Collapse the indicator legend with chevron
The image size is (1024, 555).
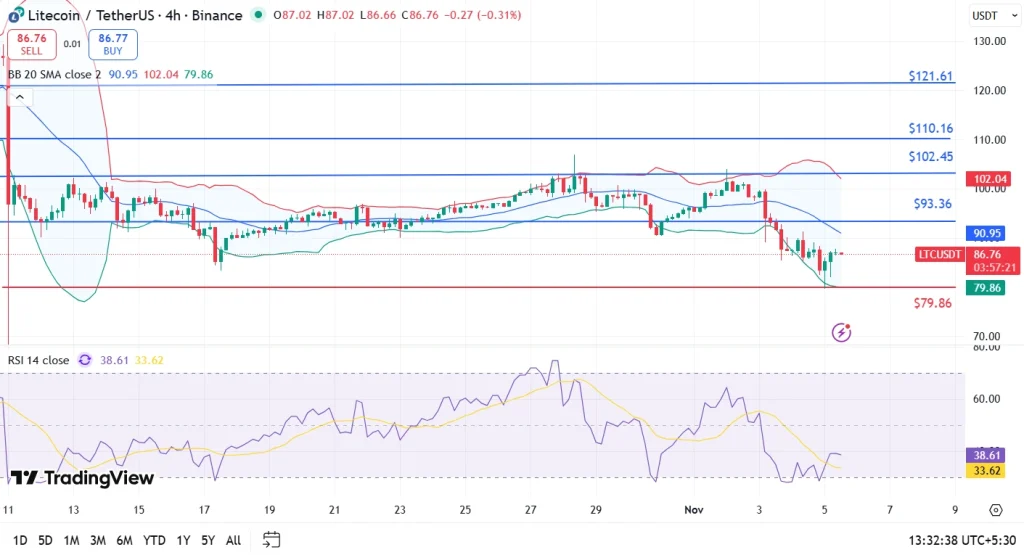coord(19,97)
